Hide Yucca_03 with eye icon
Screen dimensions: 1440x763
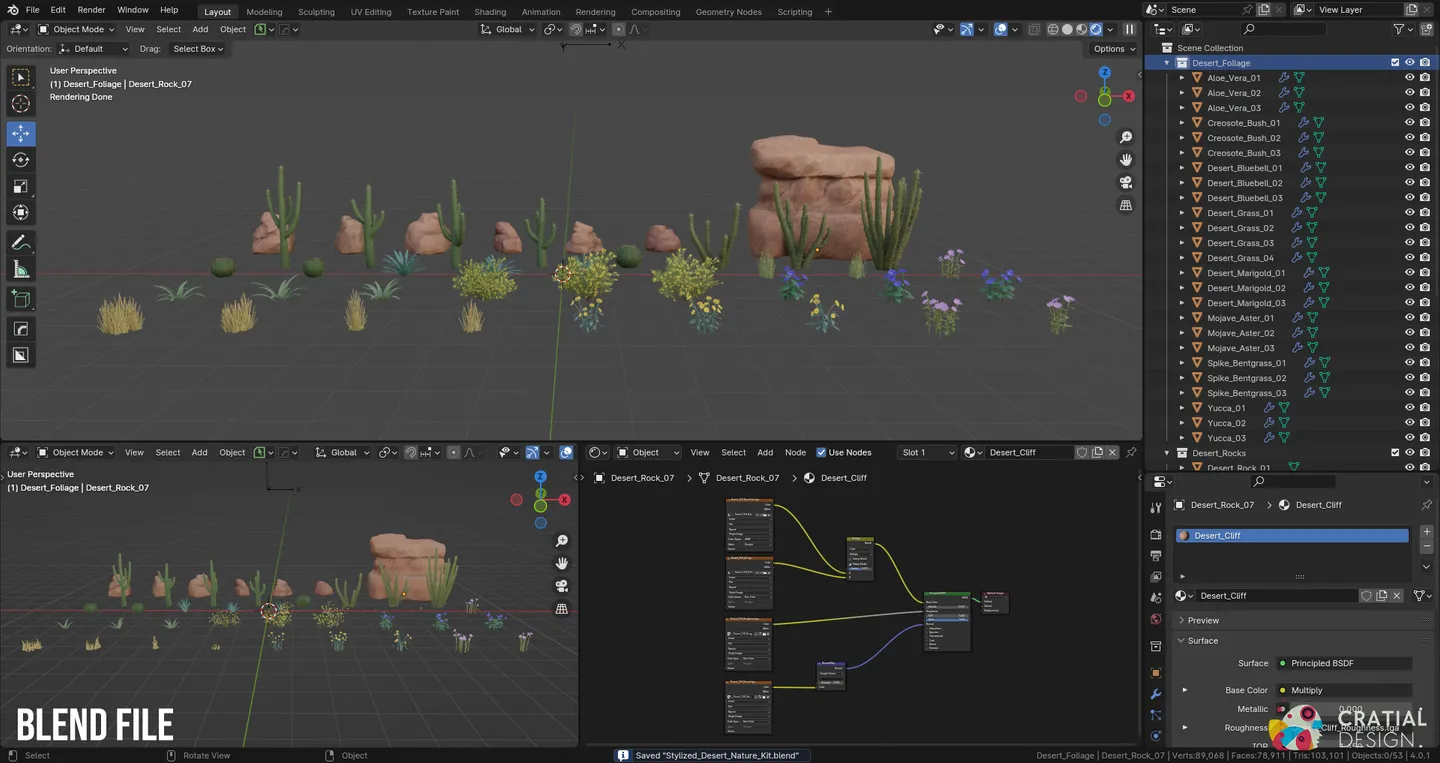tap(1410, 438)
